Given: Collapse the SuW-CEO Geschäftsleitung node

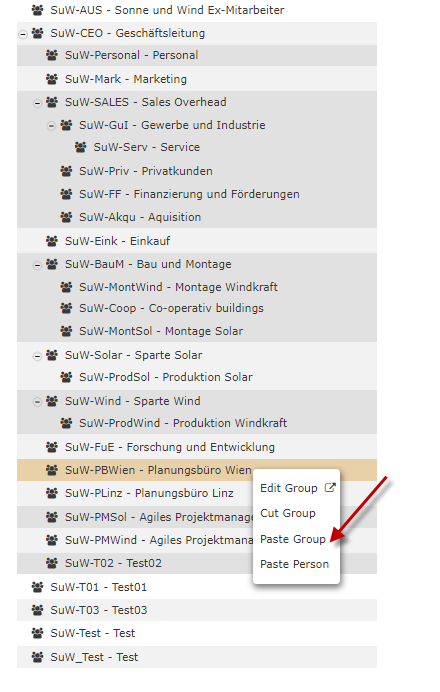Looking at the screenshot, I should tap(23, 34).
